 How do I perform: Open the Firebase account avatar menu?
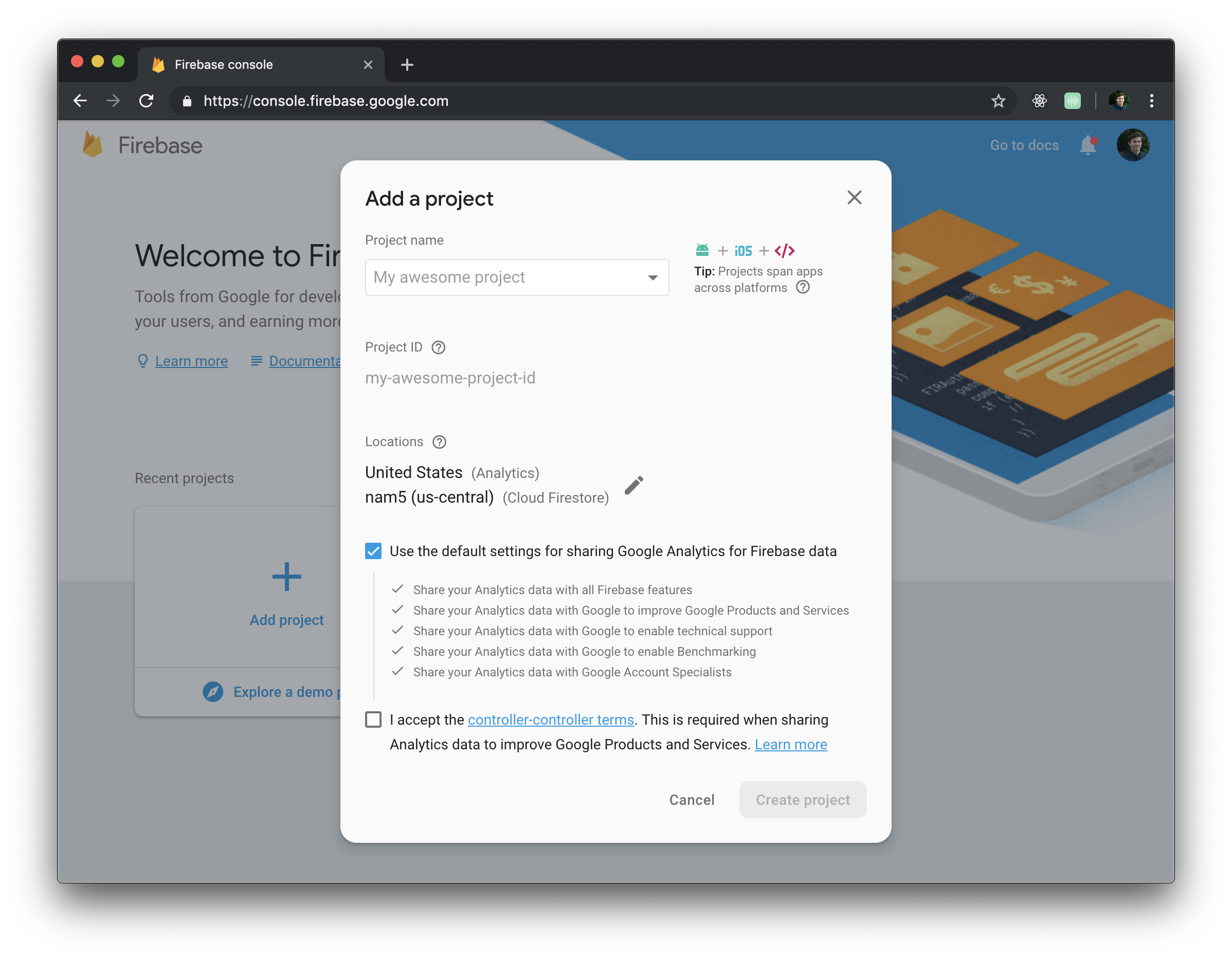[1133, 145]
